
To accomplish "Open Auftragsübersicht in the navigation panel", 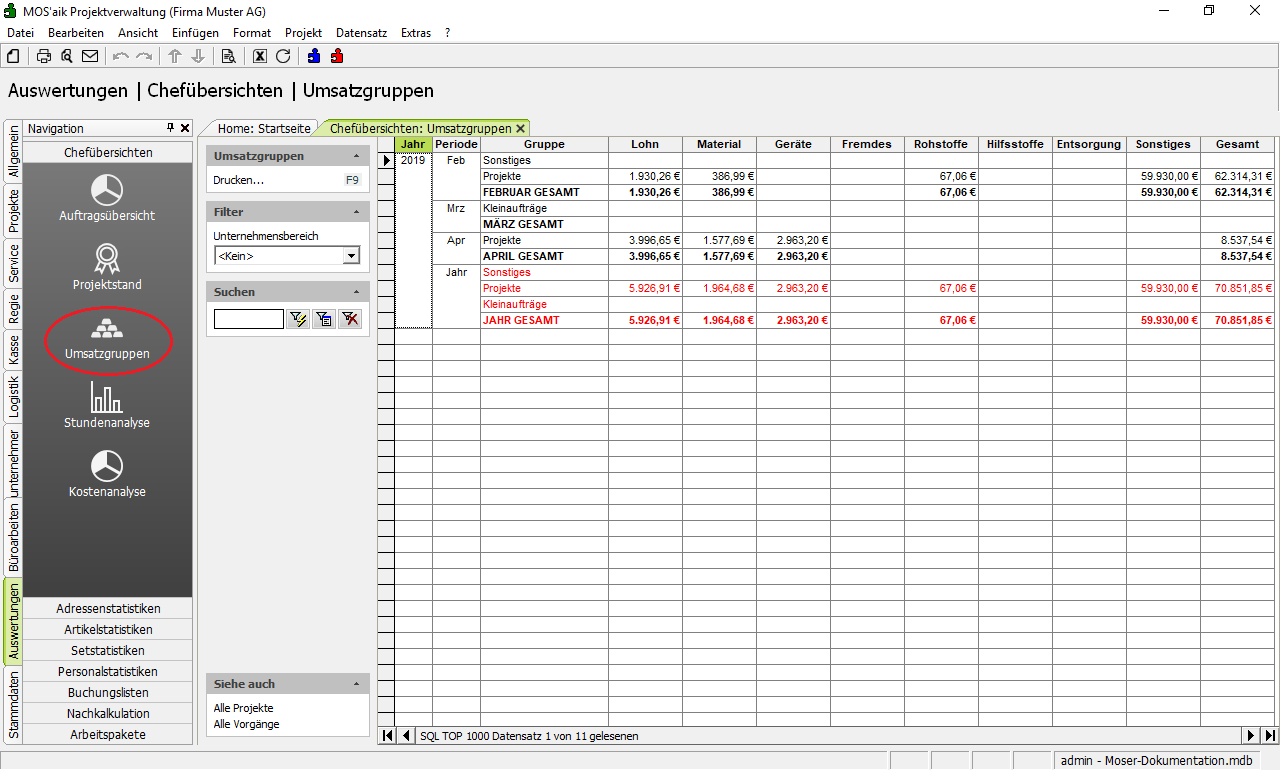I will coord(107,197).
